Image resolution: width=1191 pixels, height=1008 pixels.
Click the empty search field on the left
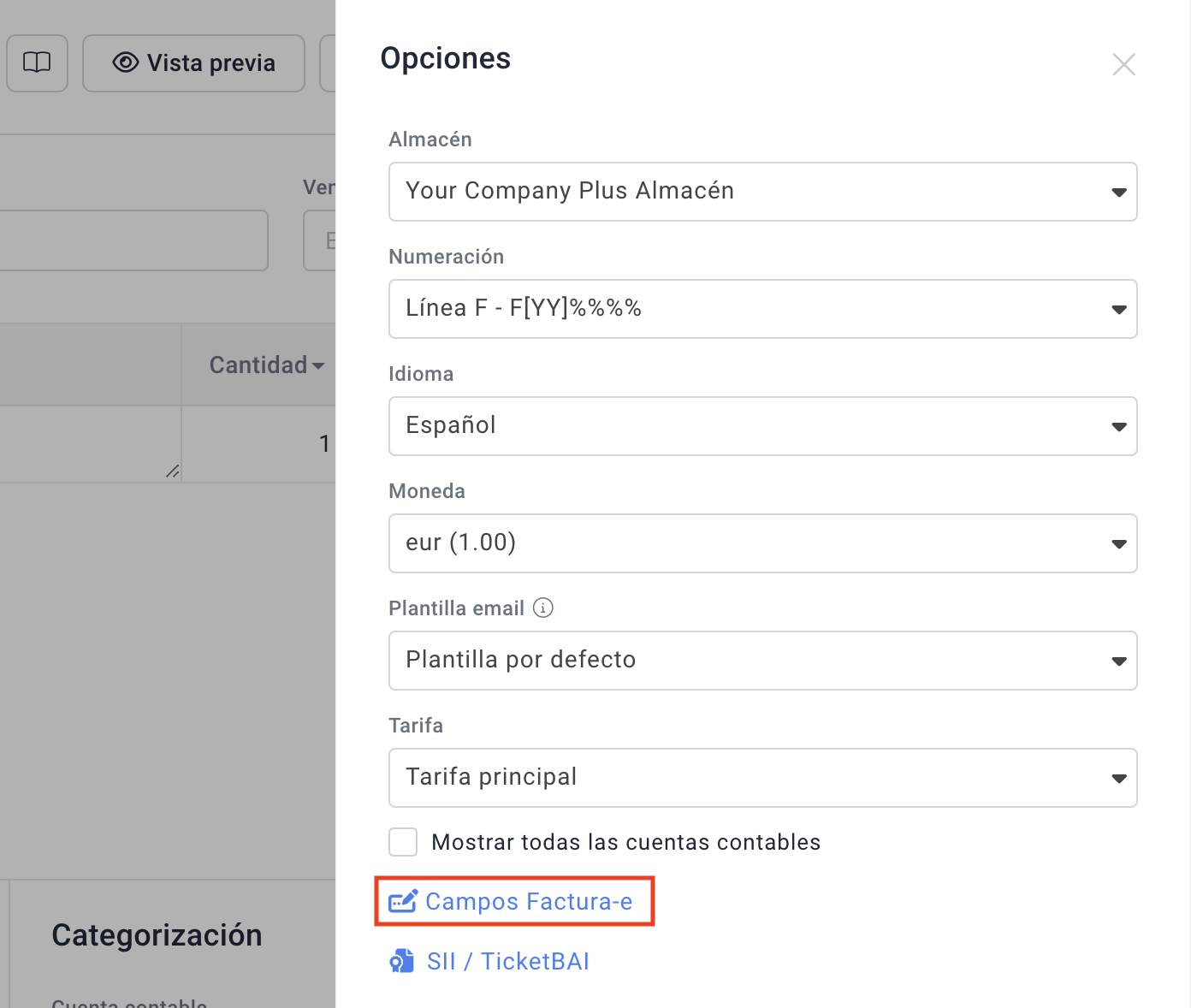tap(133, 240)
